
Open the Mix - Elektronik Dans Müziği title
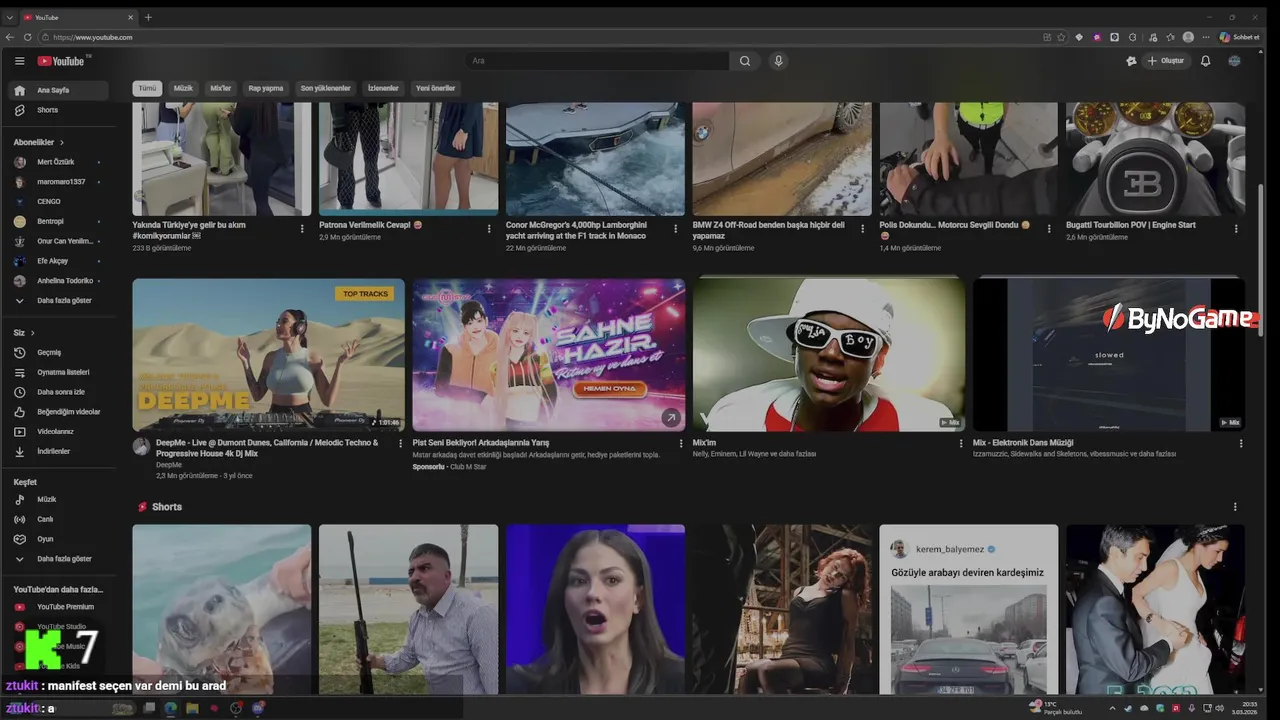[x=1023, y=442]
